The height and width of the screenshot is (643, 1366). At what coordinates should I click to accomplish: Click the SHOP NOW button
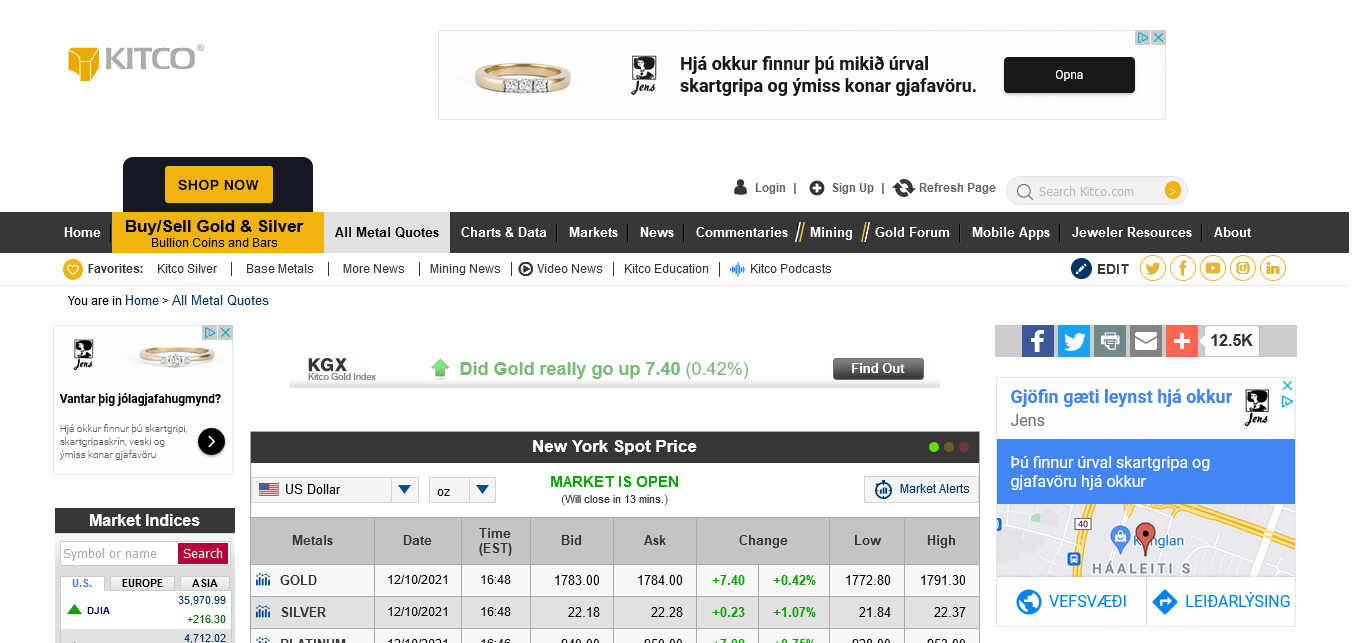coord(218,185)
